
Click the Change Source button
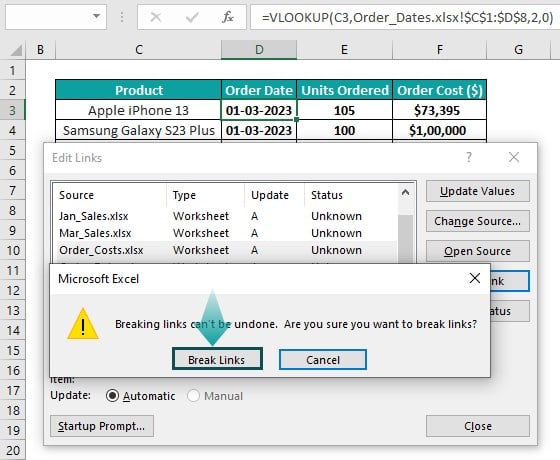coord(478,221)
